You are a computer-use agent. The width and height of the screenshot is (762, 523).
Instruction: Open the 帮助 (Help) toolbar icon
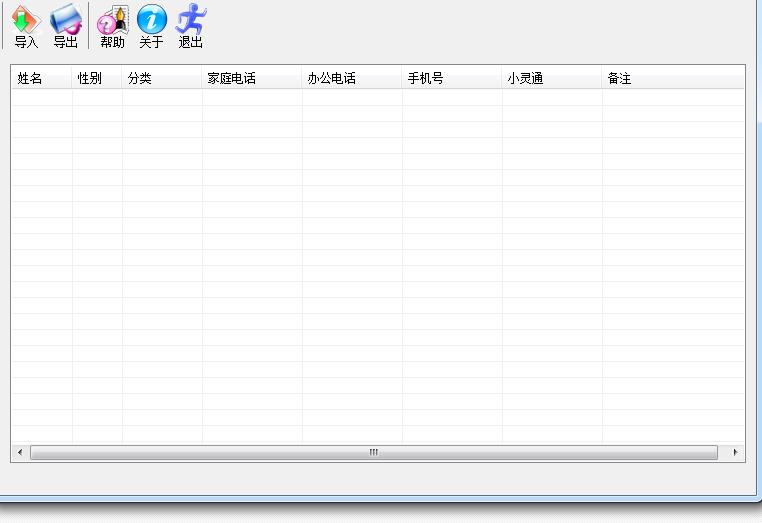(112, 26)
